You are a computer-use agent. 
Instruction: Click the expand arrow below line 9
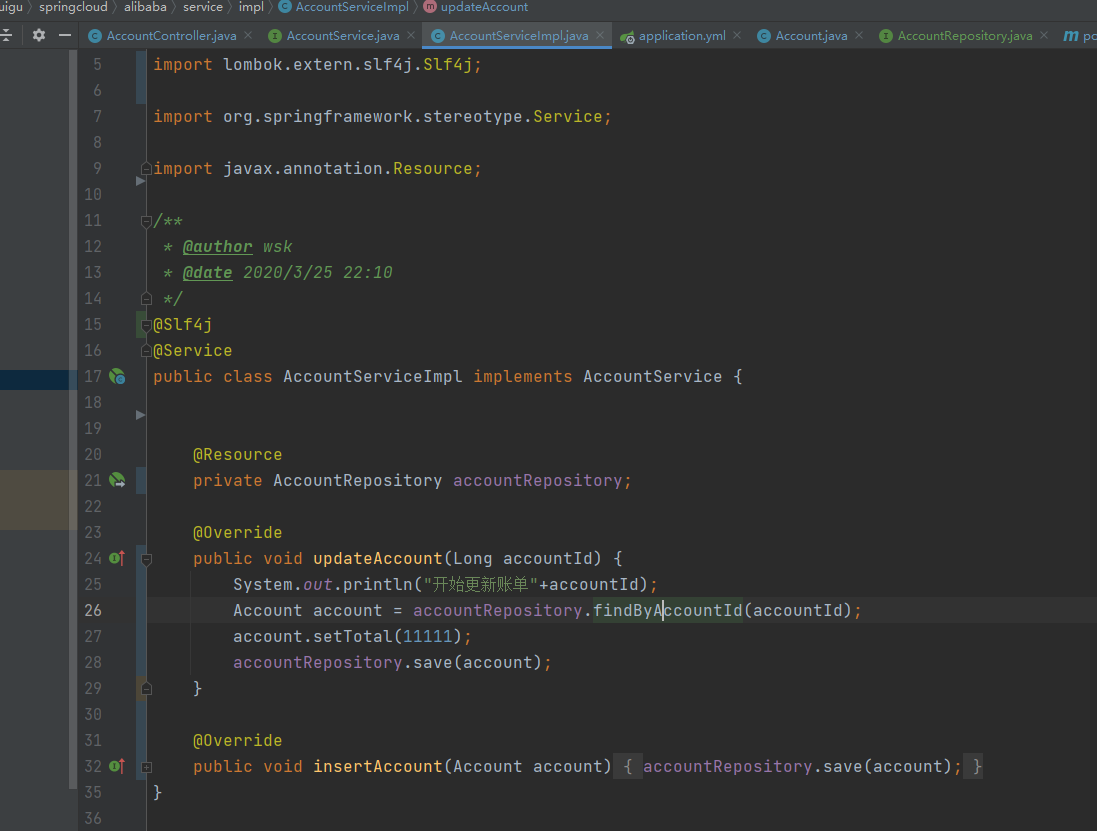[x=141, y=181]
